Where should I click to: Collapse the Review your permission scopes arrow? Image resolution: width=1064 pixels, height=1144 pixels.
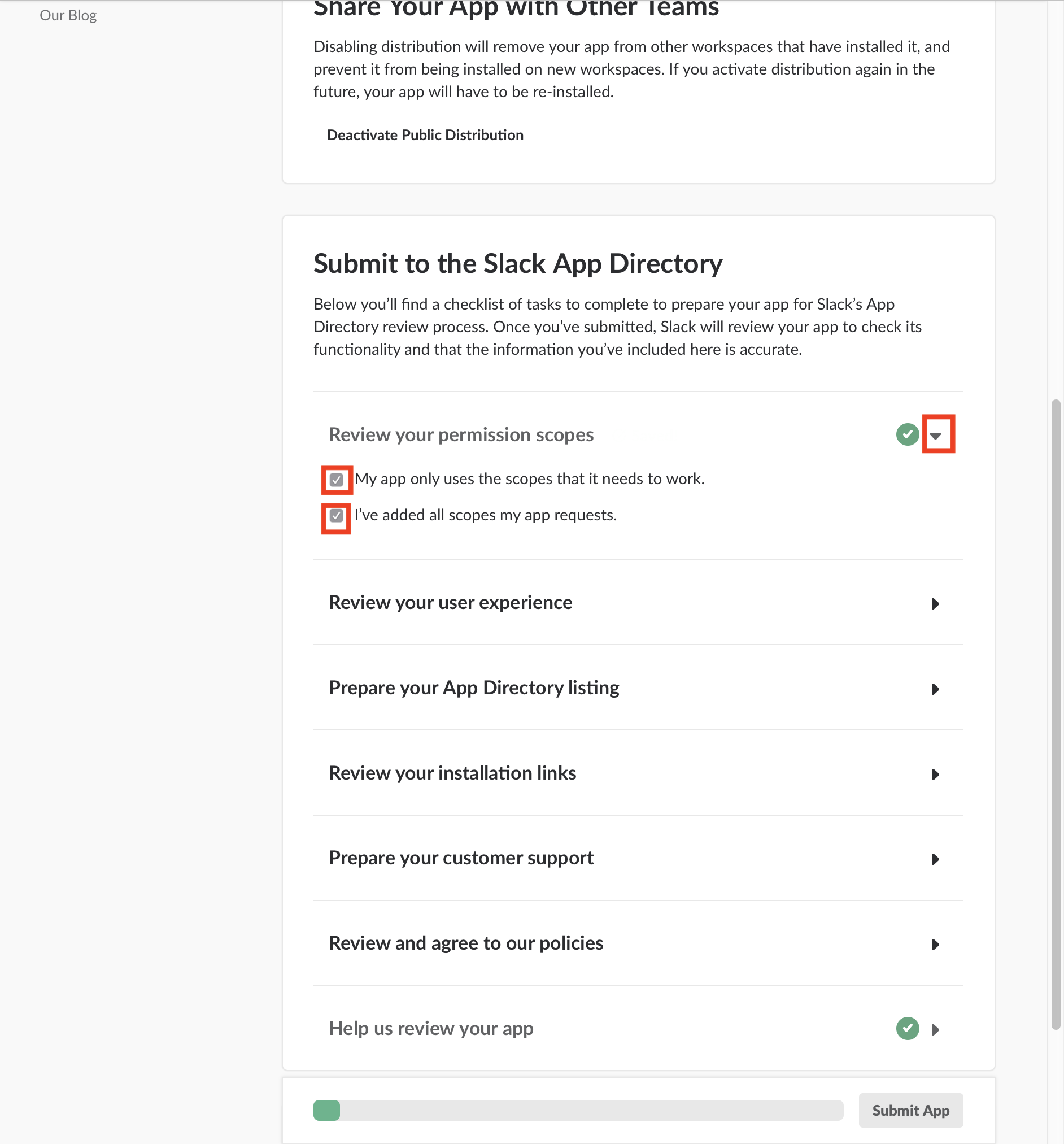pyautogui.click(x=935, y=436)
